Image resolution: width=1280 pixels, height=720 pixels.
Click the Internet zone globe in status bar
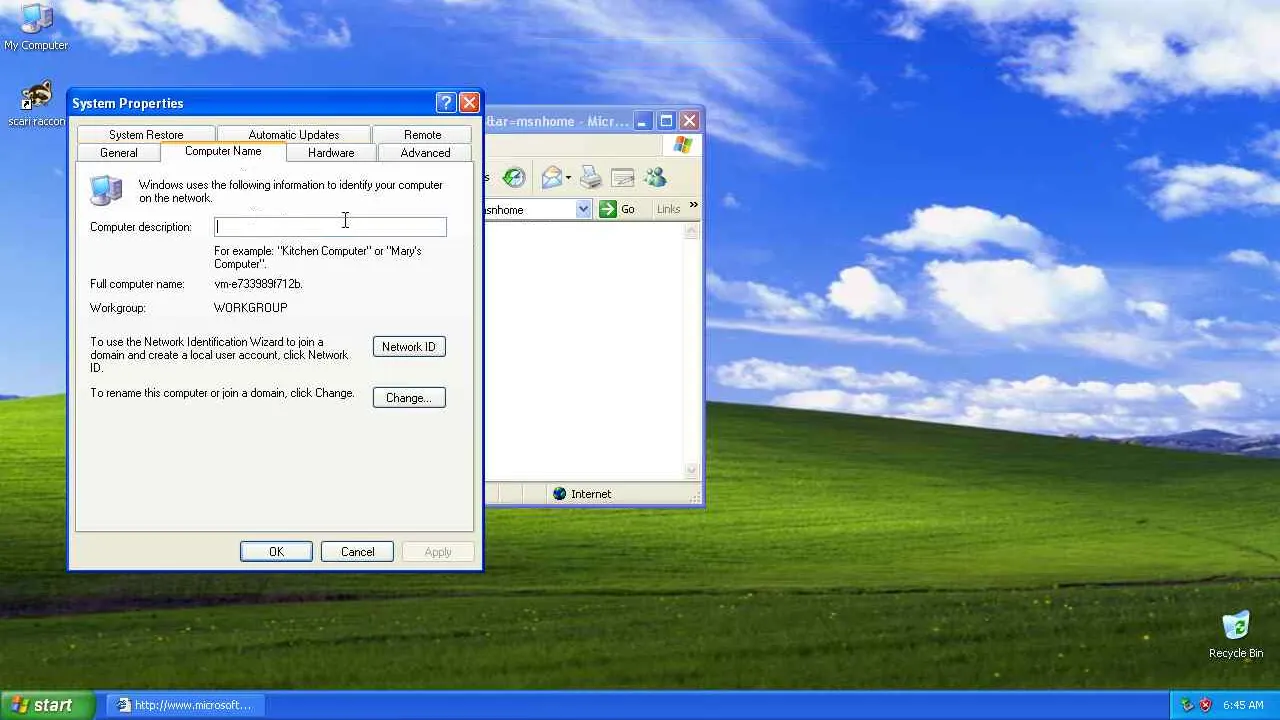[559, 493]
